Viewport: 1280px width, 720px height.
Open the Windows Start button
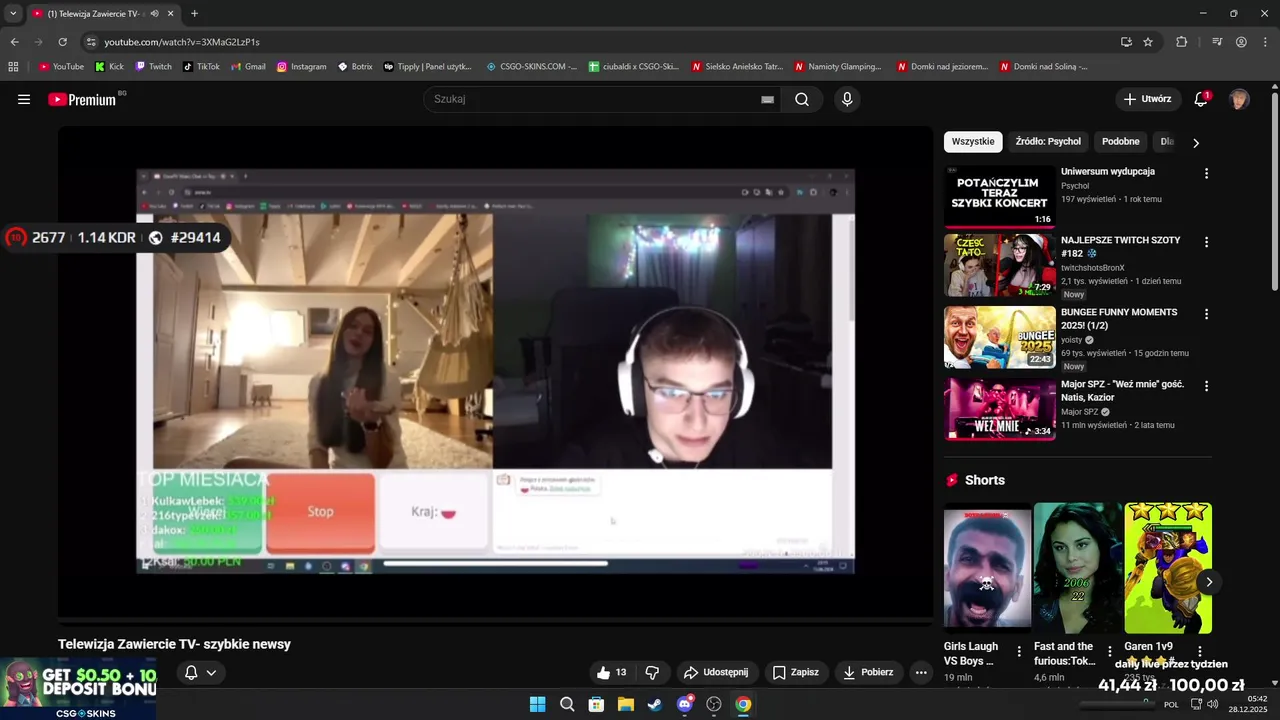click(x=537, y=704)
